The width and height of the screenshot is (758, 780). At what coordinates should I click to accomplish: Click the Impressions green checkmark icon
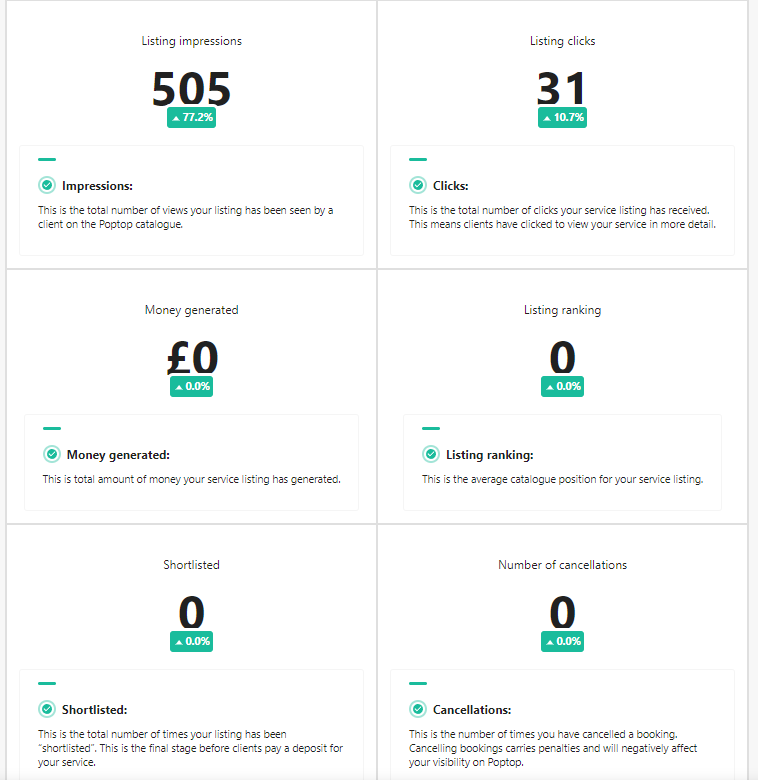click(47, 185)
